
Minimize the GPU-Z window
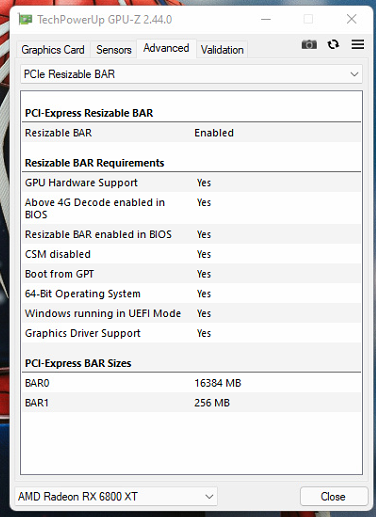(266, 19)
